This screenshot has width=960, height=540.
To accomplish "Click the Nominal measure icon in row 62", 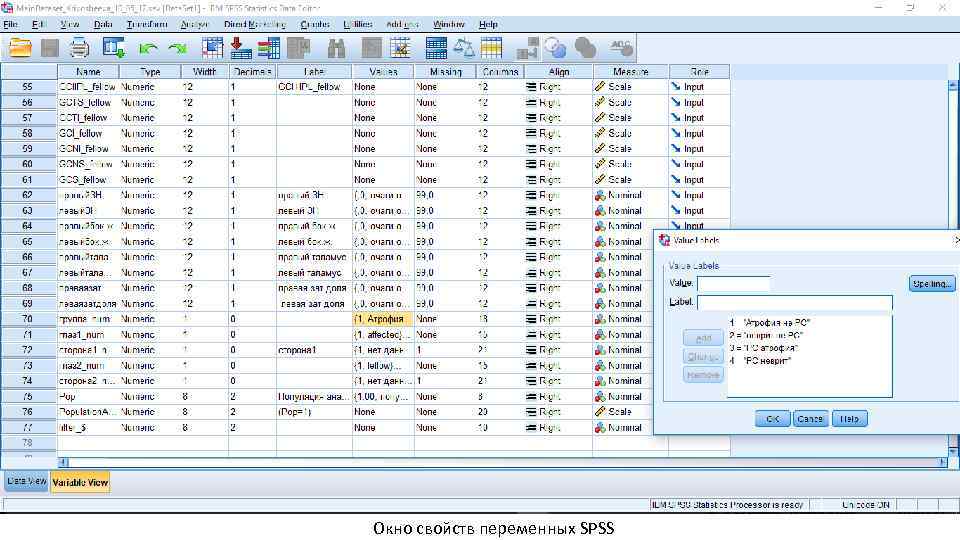I will point(600,195).
